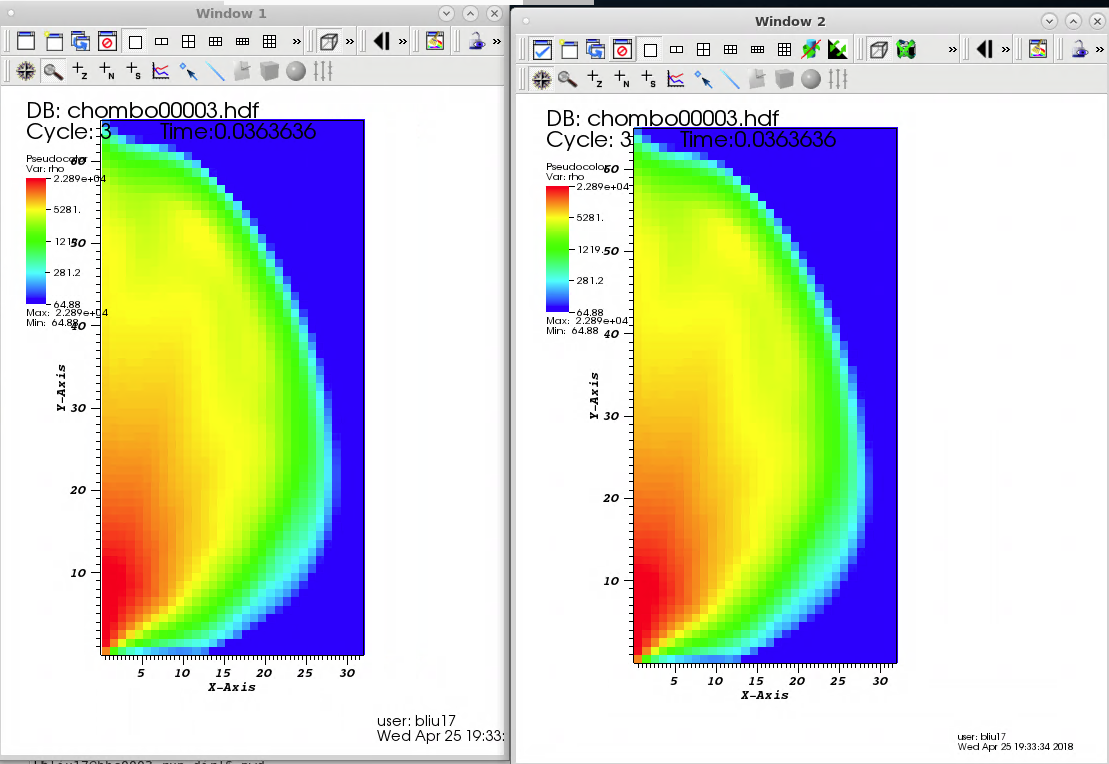This screenshot has width=1109, height=764.
Task: Activate the zoom magnifier in Window 1
Action: click(53, 71)
